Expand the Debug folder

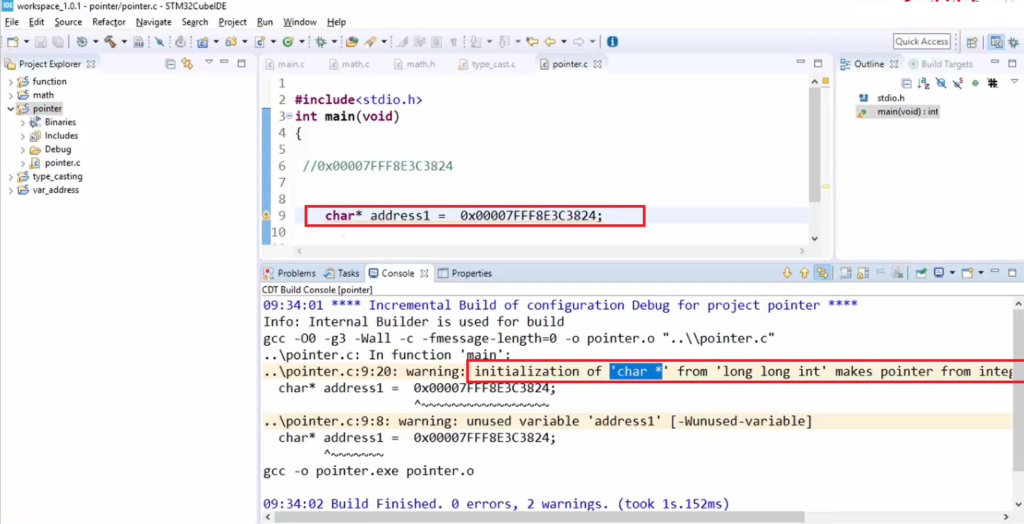[23, 150]
